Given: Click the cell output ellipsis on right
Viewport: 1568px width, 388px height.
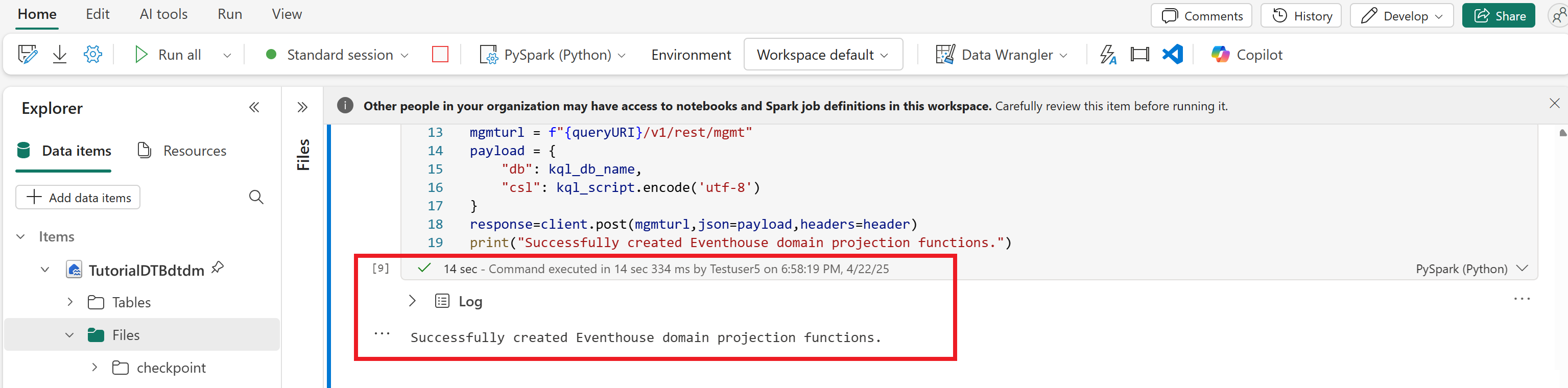Looking at the screenshot, I should coord(1522,299).
